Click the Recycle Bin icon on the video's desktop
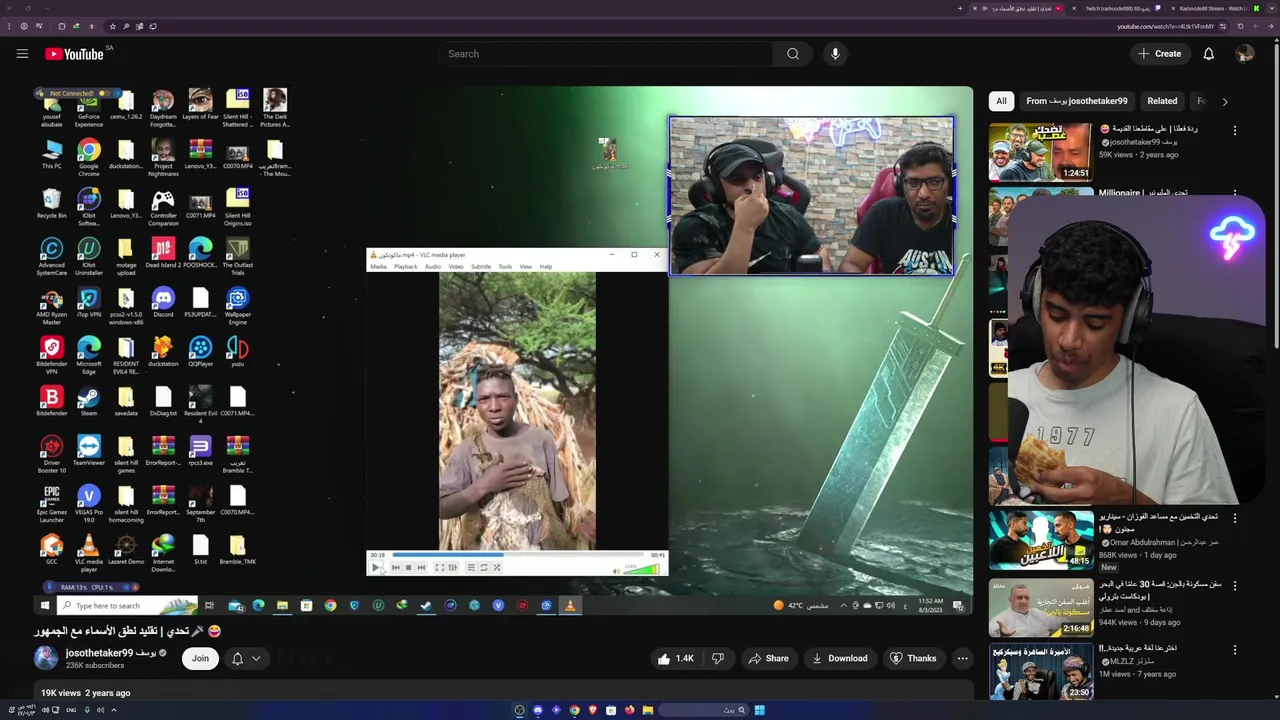The width and height of the screenshot is (1280, 720). (51, 200)
